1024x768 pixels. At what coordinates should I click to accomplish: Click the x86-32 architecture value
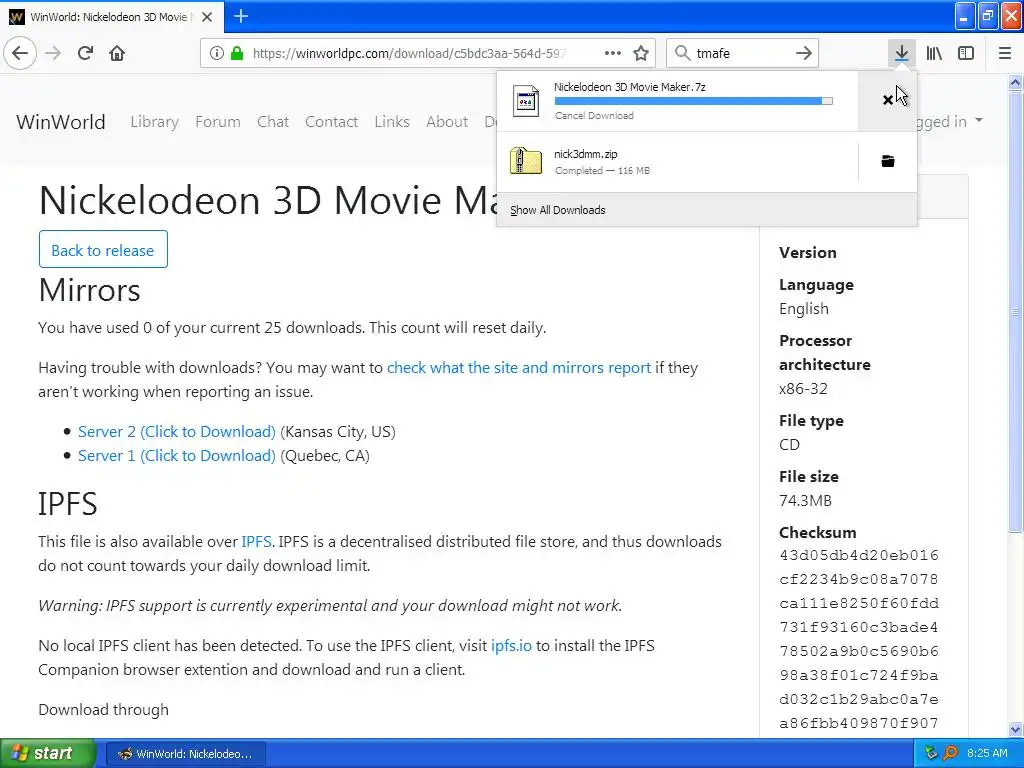click(803, 389)
